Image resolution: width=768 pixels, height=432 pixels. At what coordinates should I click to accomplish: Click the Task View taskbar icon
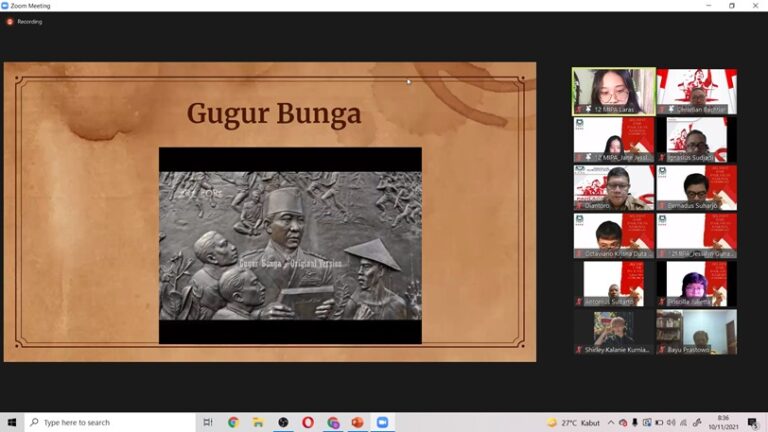pos(208,422)
